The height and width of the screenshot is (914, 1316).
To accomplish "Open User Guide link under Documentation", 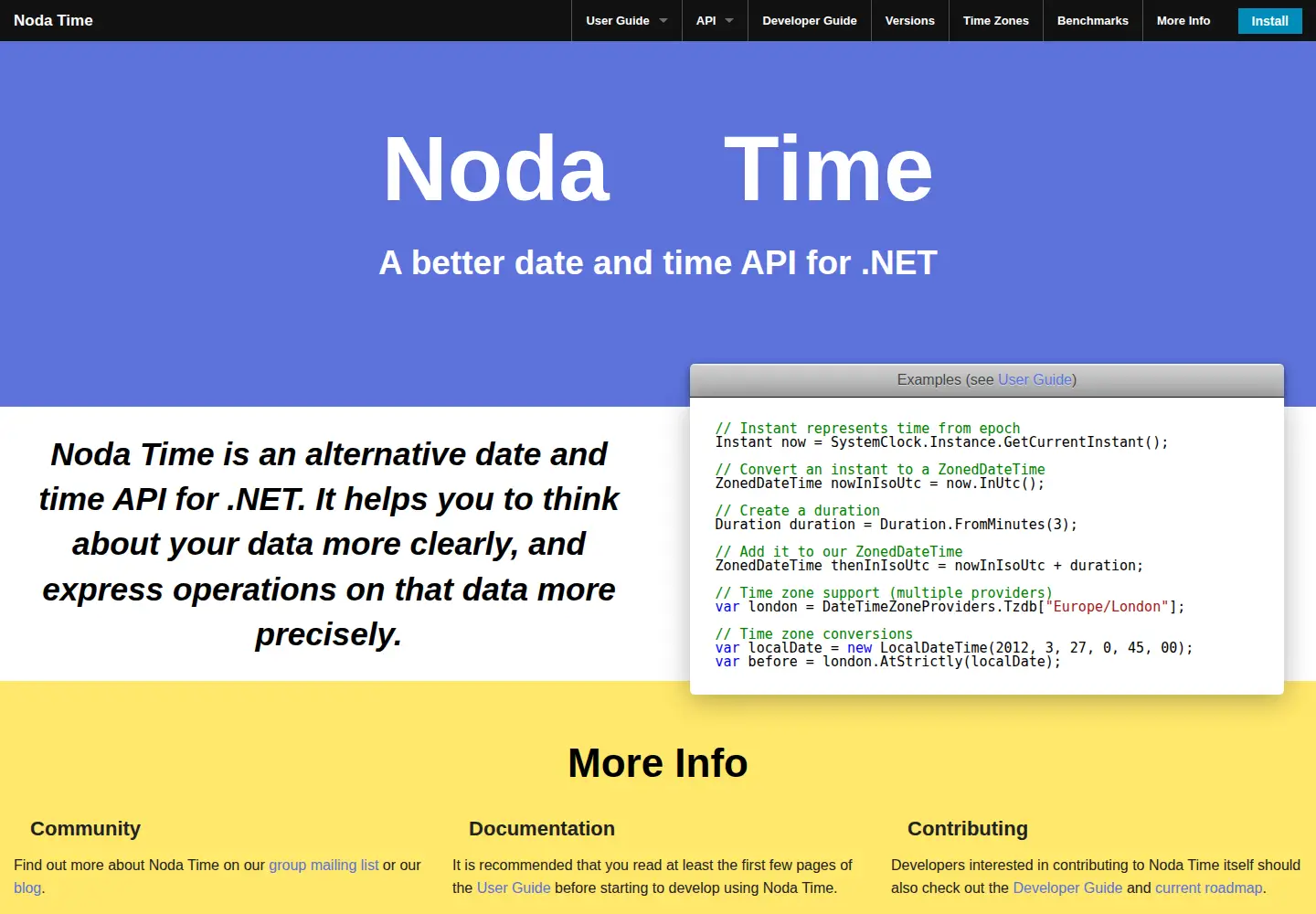I will (514, 887).
